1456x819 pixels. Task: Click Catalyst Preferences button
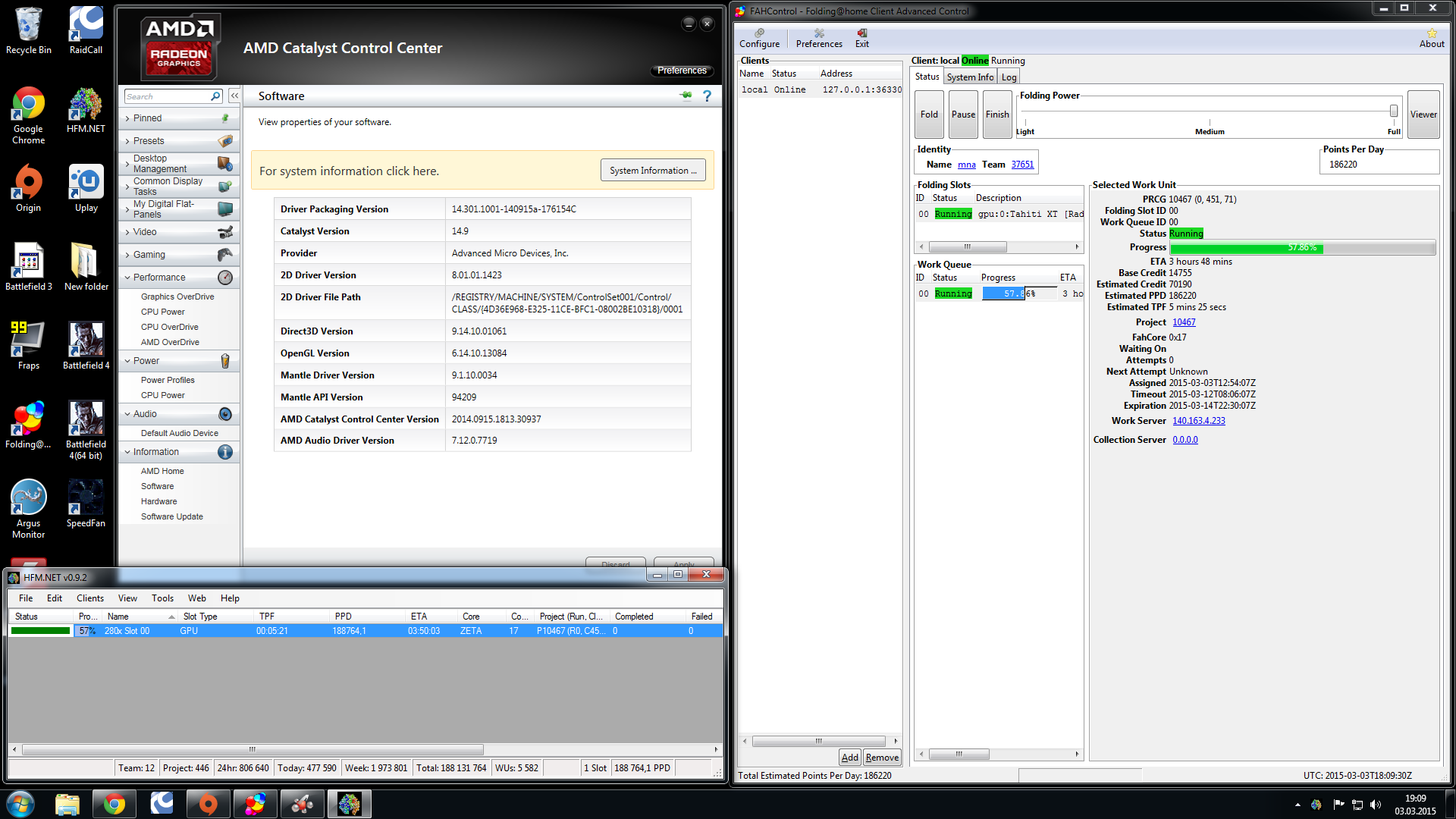click(x=682, y=71)
